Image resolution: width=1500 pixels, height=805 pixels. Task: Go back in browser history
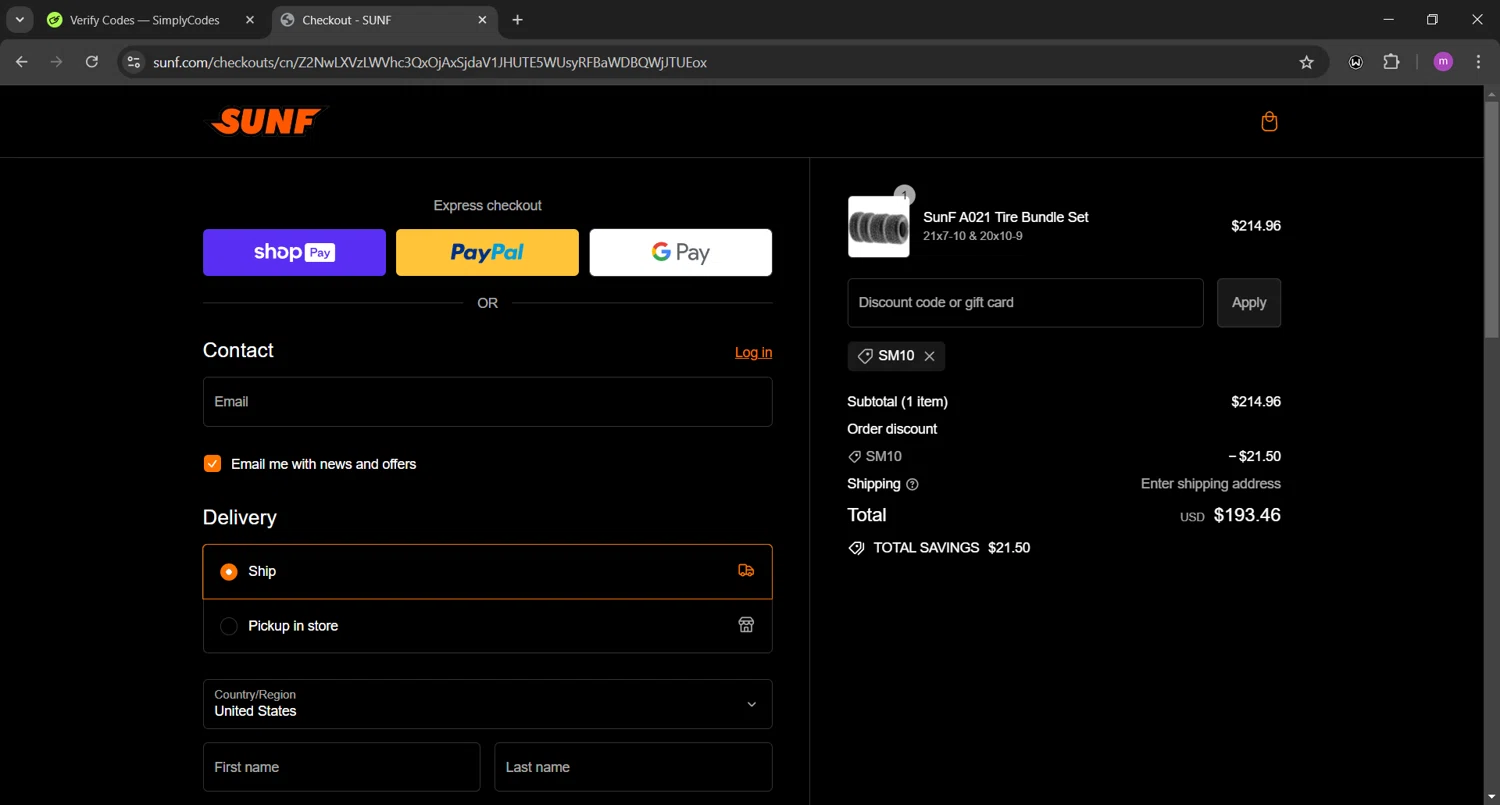[x=22, y=62]
